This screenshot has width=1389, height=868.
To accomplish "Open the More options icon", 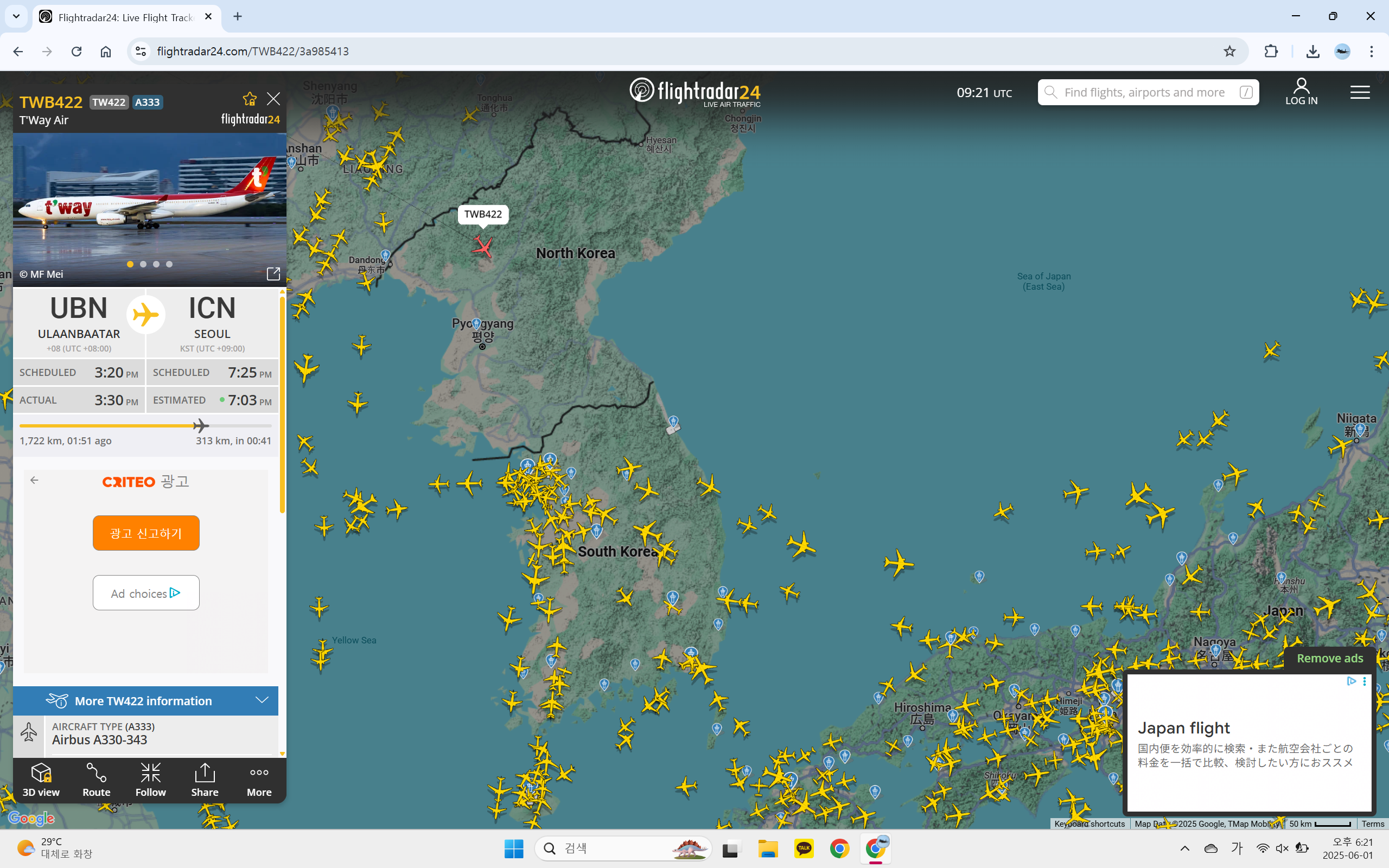I will point(259,780).
